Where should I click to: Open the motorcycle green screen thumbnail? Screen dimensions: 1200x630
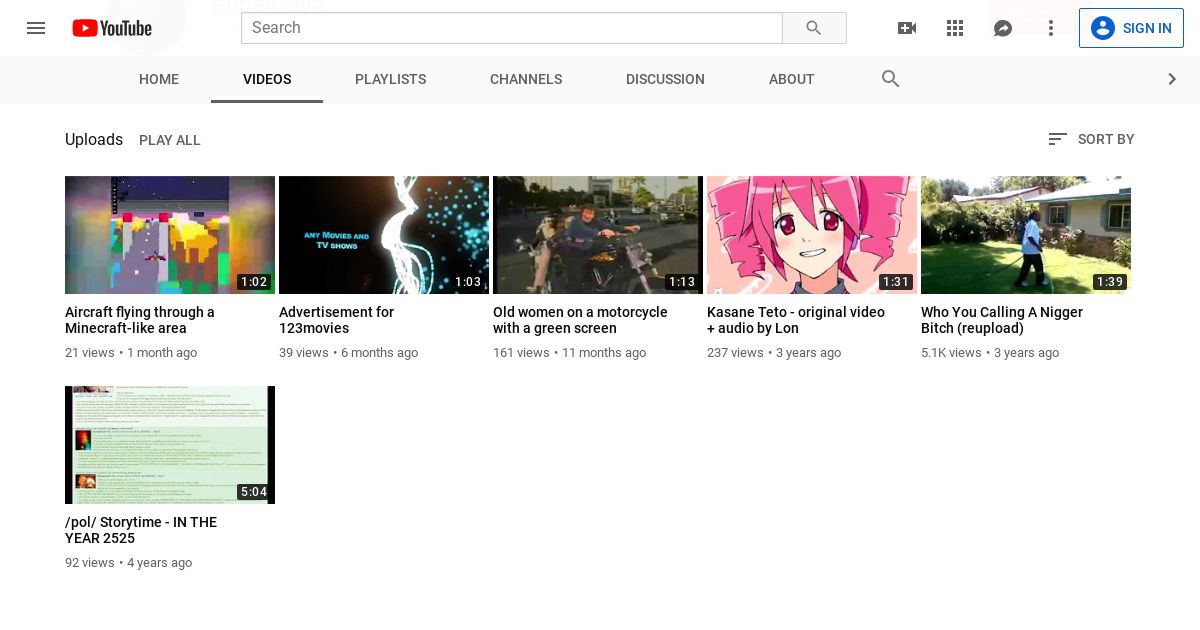598,235
